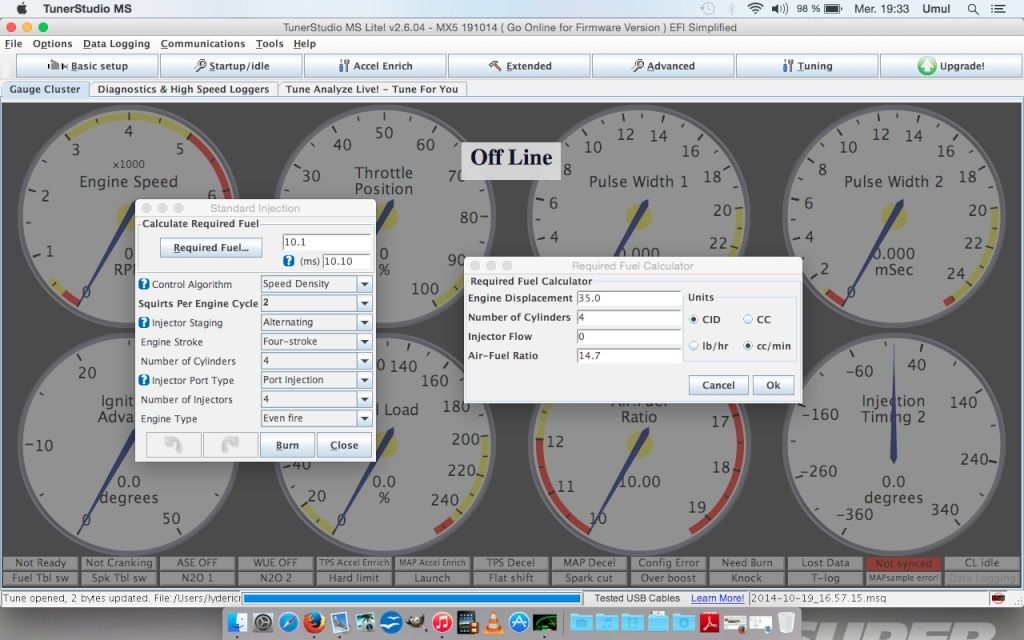Click help icon next to (ms) field
This screenshot has width=1024, height=640.
tap(289, 261)
